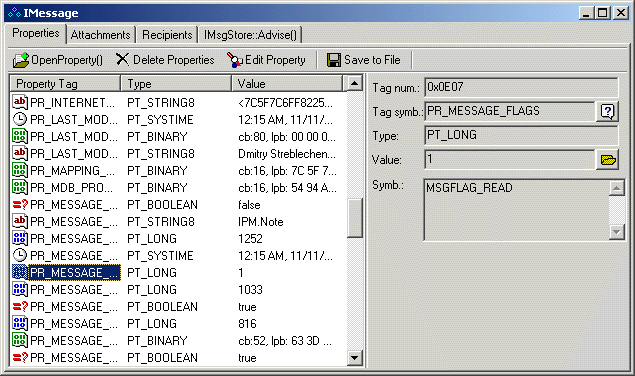
Task: Click the long icon of the 1252 row
Action: [x=20, y=238]
